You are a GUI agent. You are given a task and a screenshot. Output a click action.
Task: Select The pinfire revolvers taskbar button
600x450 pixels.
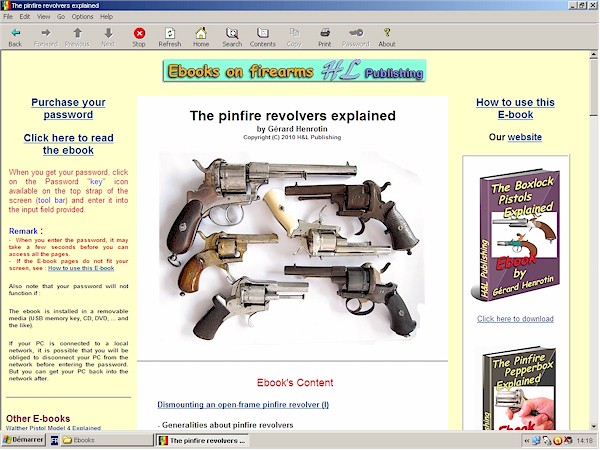[x=203, y=440]
